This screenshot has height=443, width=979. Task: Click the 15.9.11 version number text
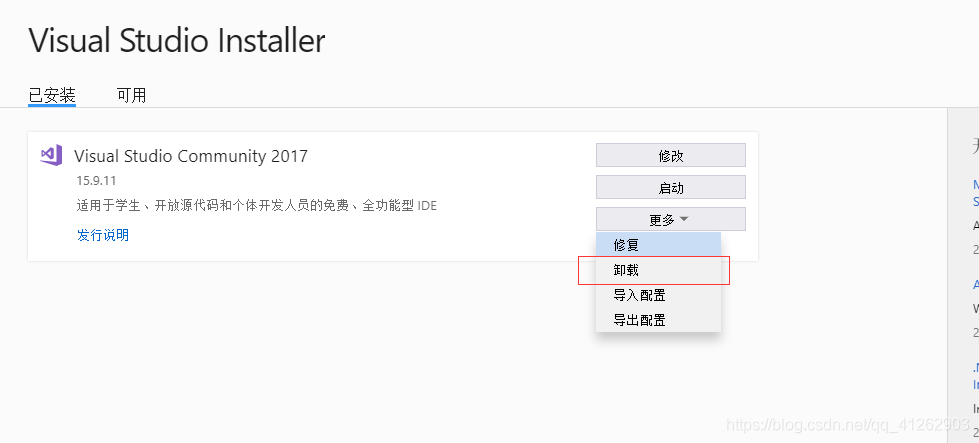point(96,181)
